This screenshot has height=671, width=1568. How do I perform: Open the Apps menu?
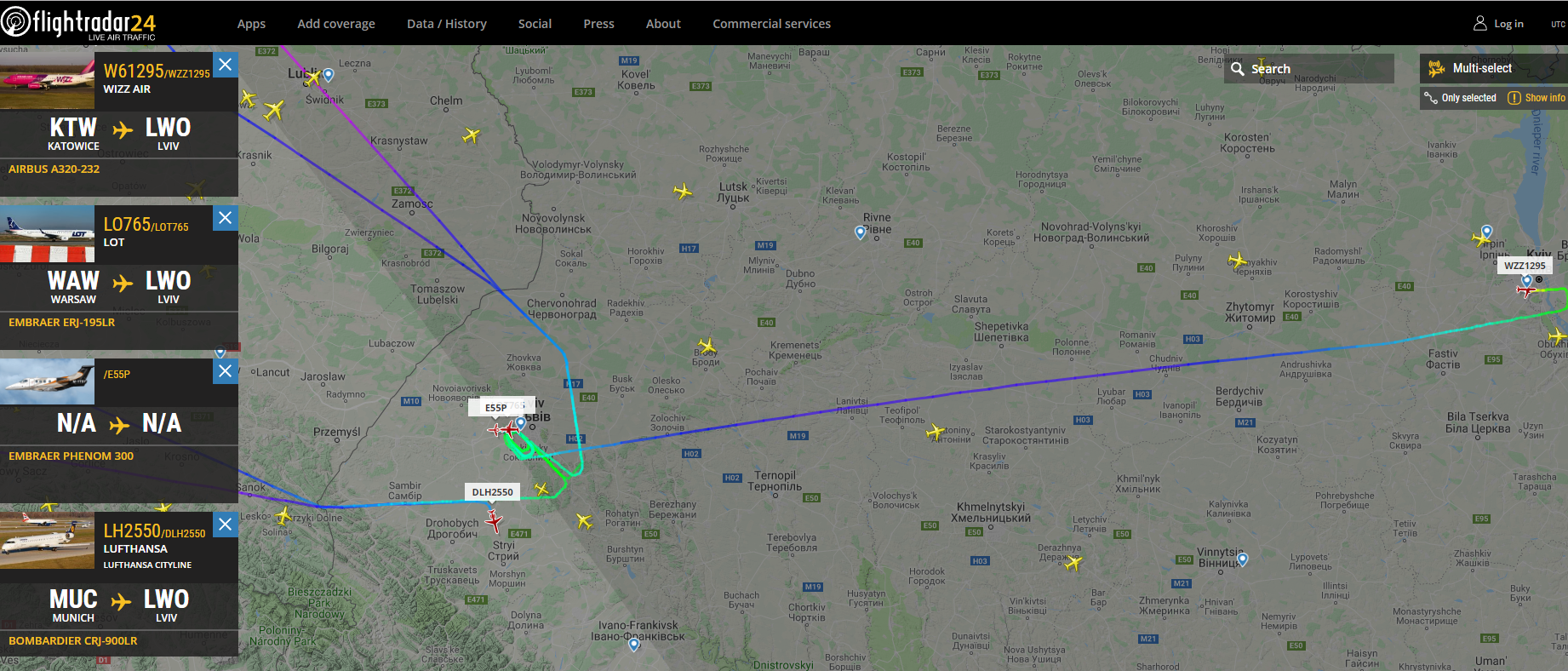(x=251, y=24)
